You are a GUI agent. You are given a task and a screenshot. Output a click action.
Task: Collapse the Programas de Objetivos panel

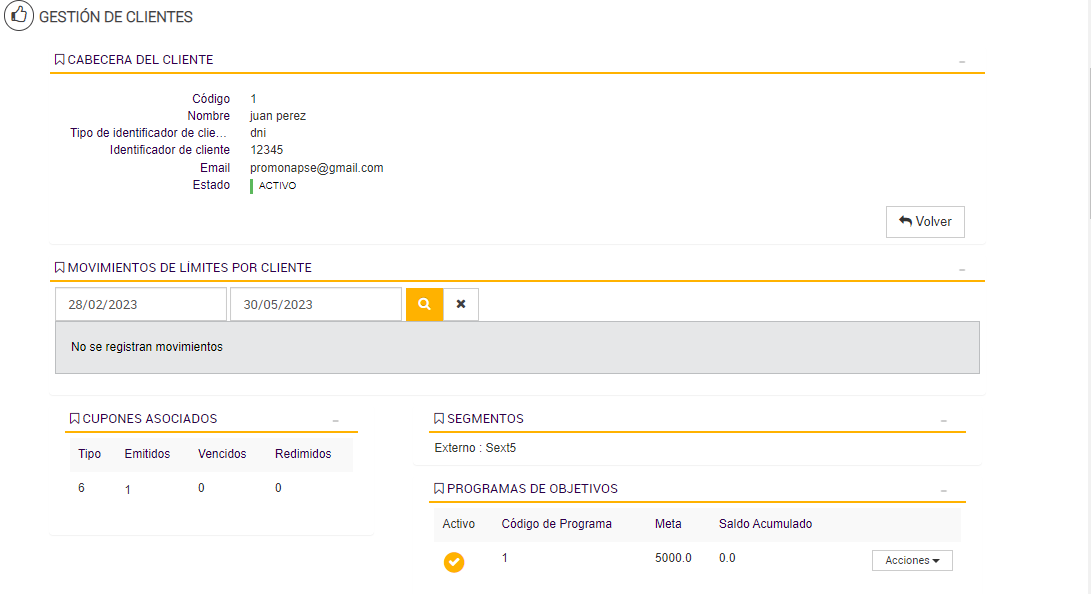943,491
